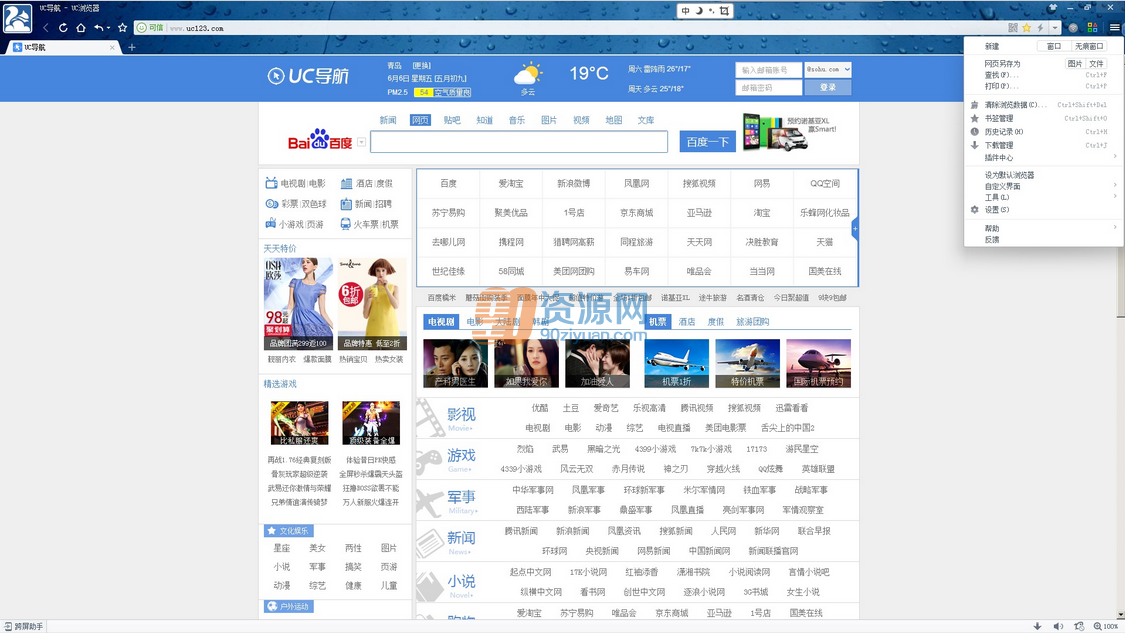Go to the browser home page icon
The image size is (1125, 633).
point(80,28)
